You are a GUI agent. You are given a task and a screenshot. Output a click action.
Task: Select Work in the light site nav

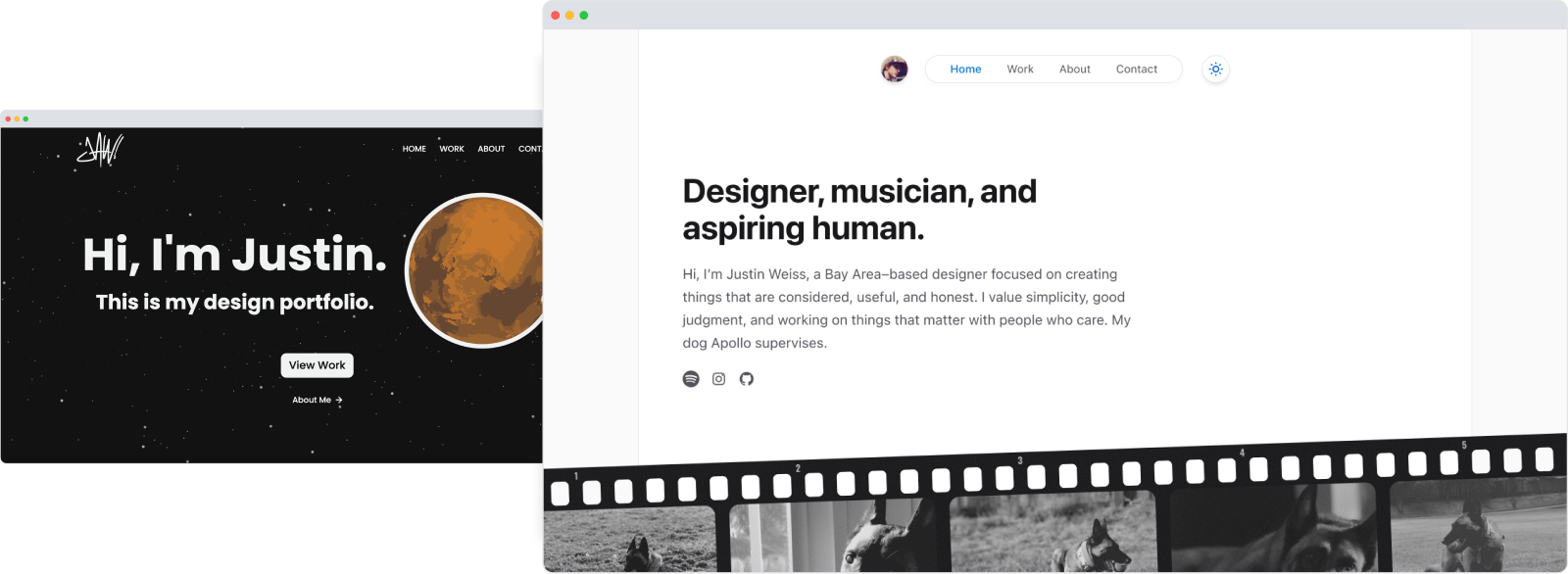click(1020, 70)
